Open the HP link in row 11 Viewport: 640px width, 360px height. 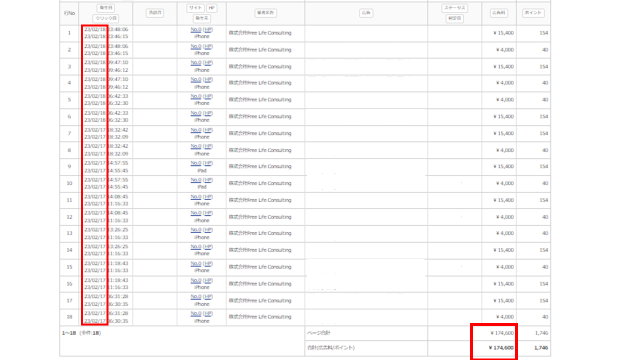point(208,197)
